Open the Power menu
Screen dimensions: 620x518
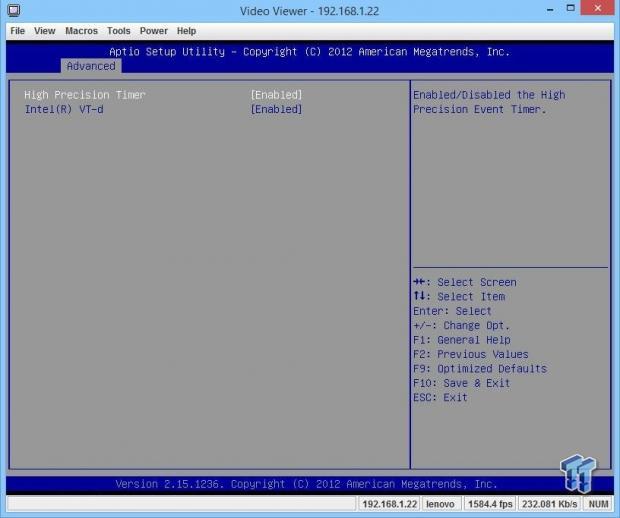coord(153,31)
